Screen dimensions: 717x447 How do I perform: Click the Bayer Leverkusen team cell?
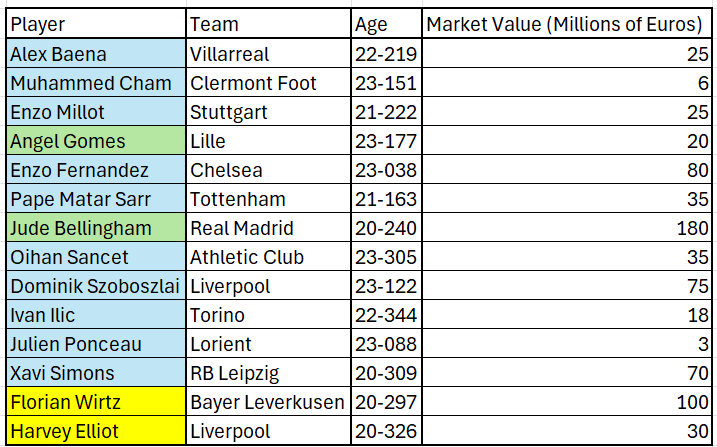pyautogui.click(x=268, y=401)
